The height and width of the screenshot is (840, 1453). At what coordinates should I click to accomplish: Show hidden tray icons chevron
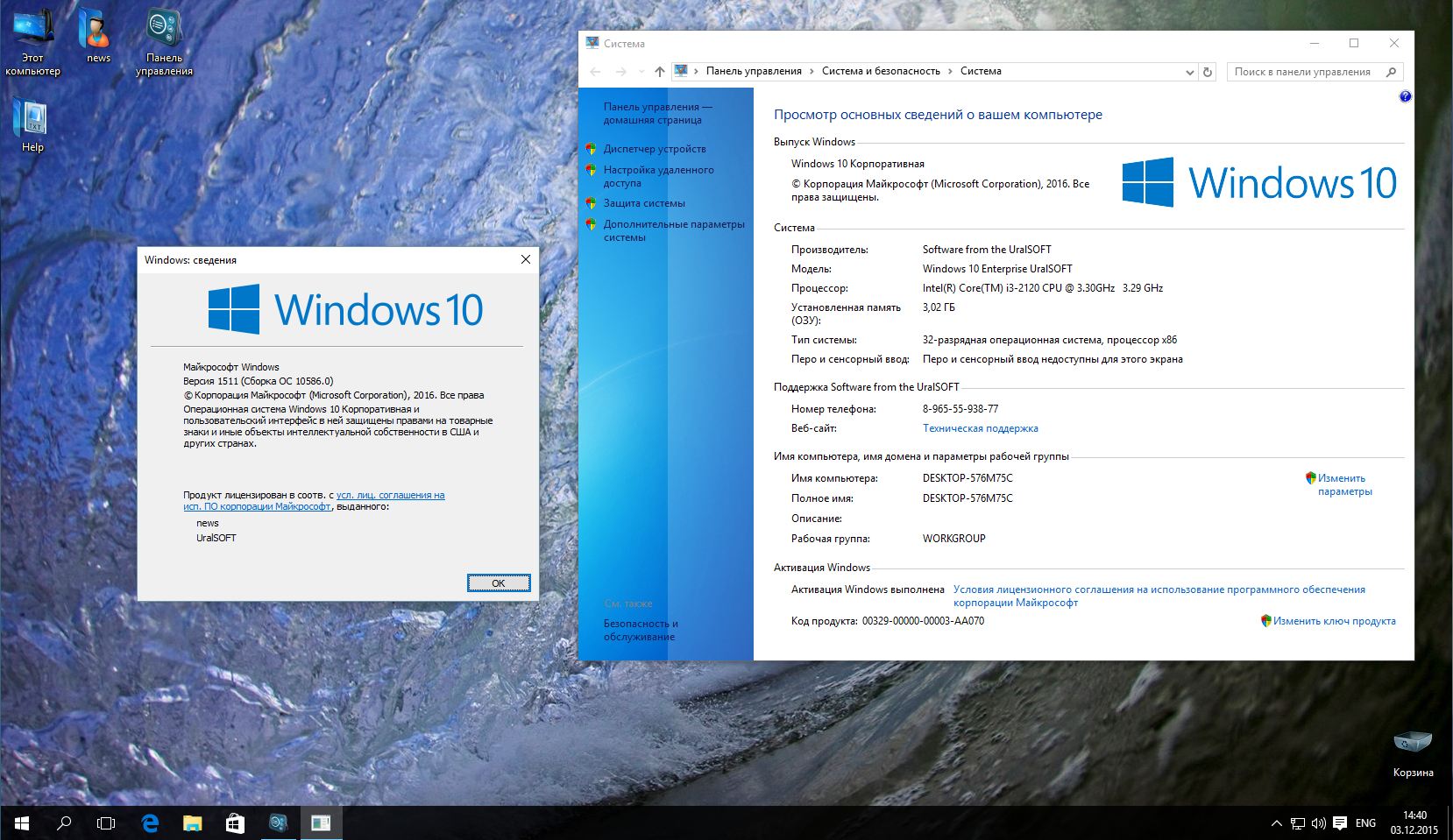pyautogui.click(x=1277, y=823)
